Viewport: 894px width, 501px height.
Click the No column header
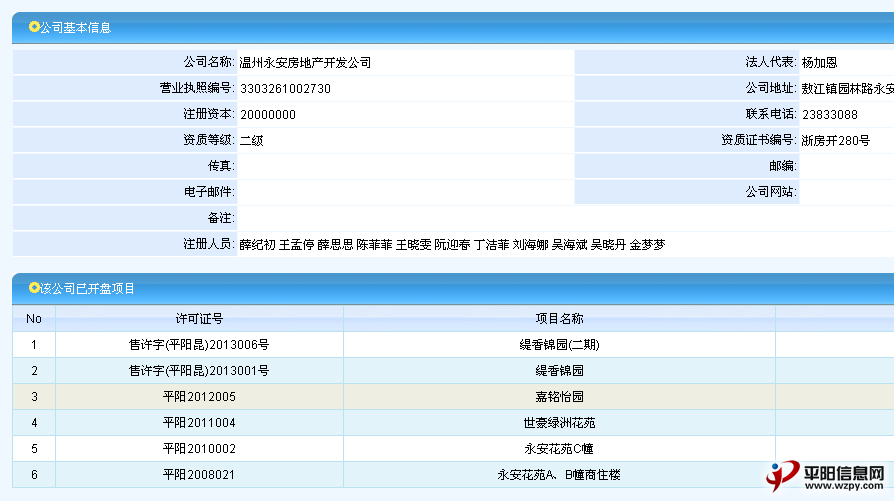click(34, 319)
